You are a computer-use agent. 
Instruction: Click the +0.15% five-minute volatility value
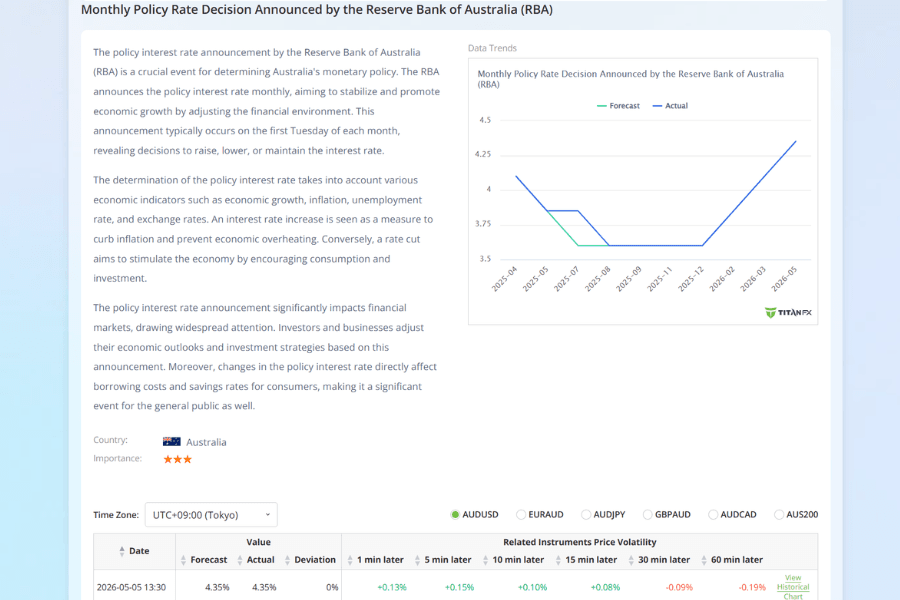click(x=459, y=587)
